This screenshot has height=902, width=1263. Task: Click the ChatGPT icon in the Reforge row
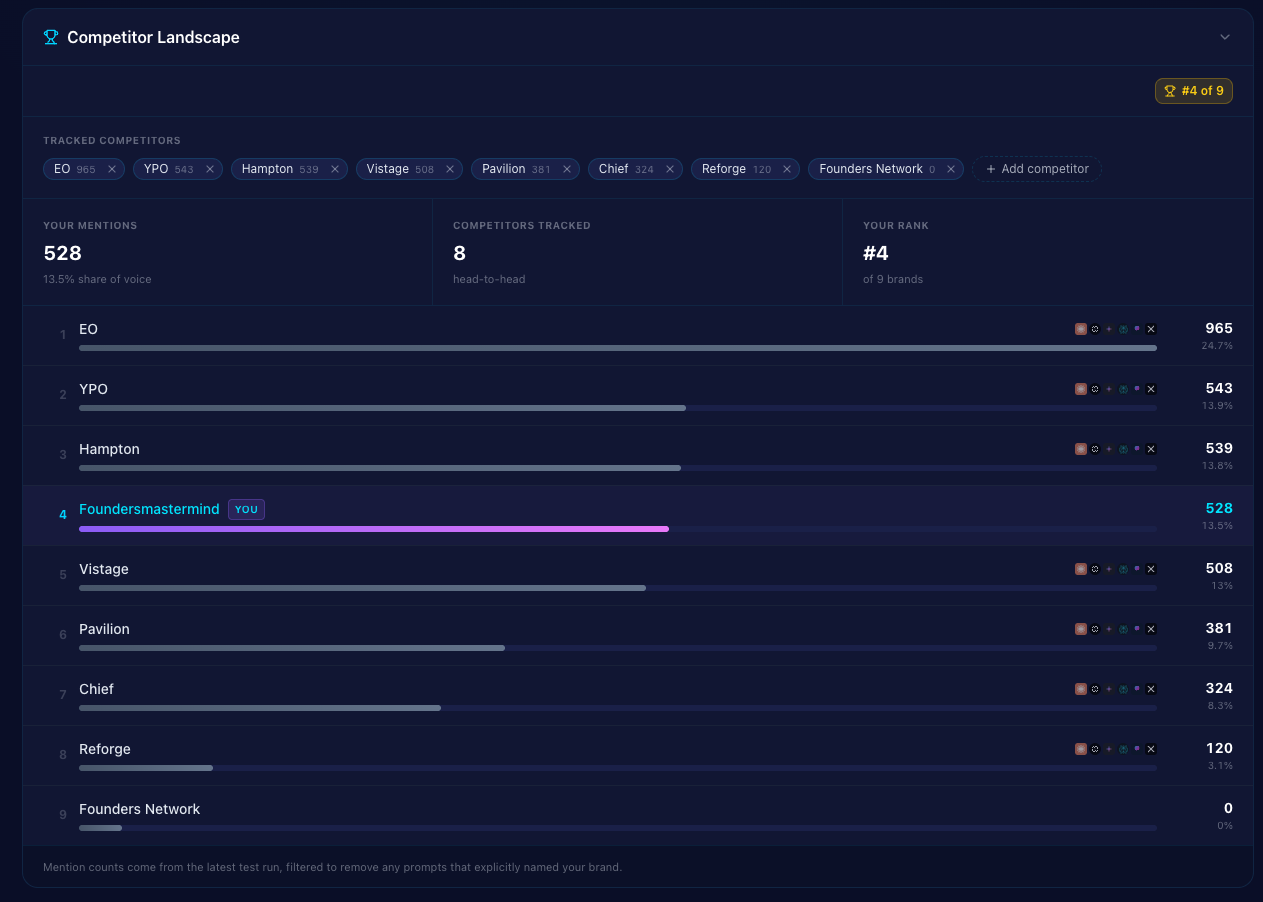(1095, 749)
